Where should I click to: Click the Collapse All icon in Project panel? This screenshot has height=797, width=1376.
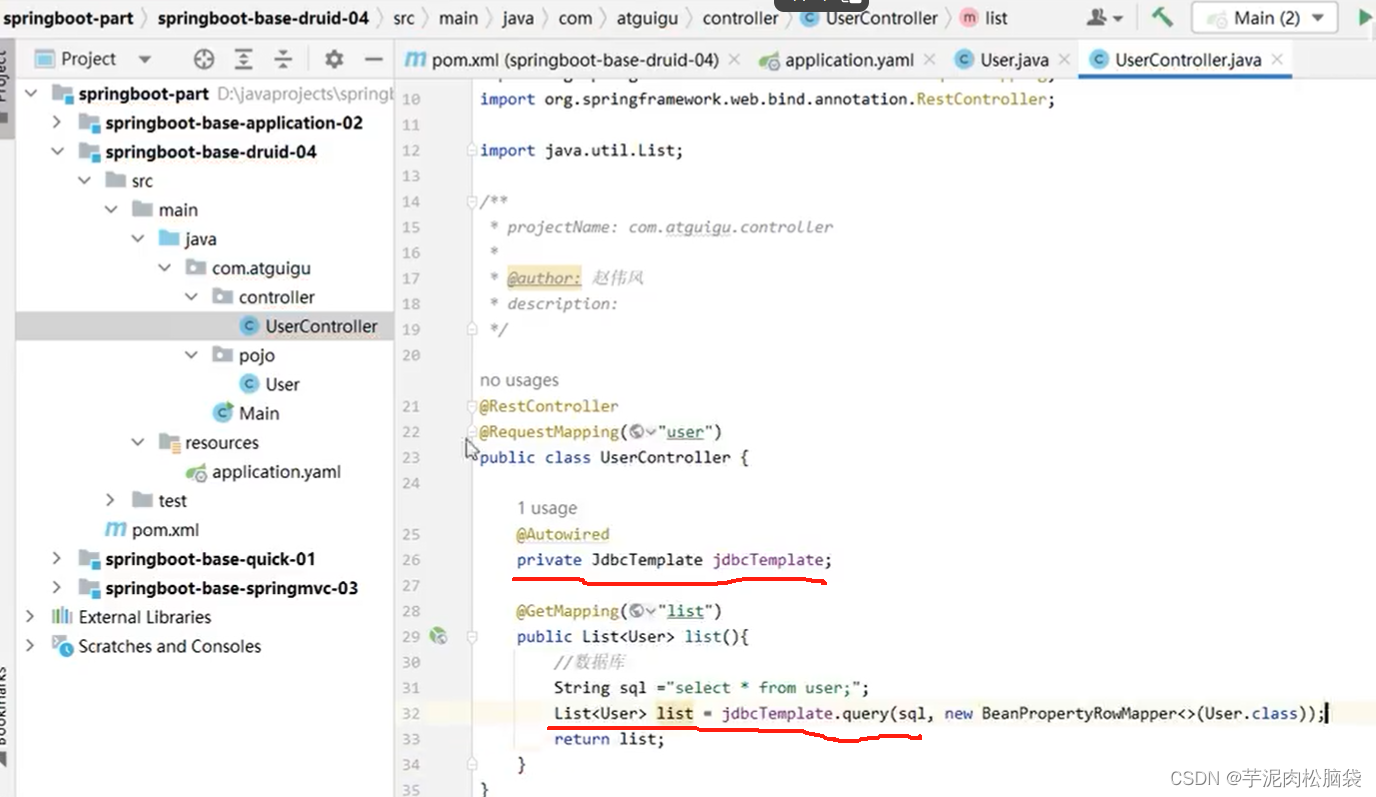pos(283,59)
